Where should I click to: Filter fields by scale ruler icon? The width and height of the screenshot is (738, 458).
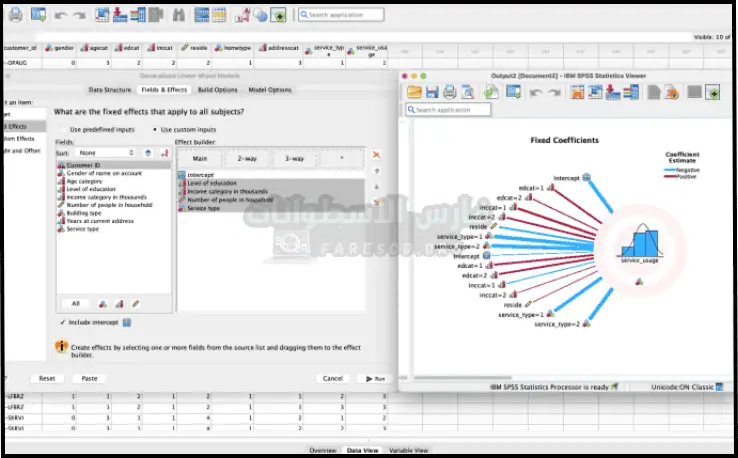pyautogui.click(x=136, y=303)
